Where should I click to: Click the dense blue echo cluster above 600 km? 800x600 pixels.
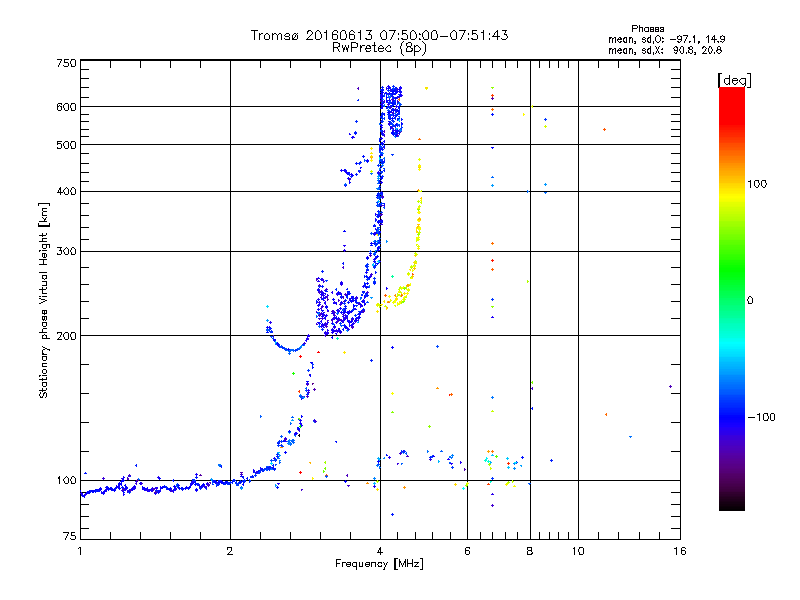point(393,110)
